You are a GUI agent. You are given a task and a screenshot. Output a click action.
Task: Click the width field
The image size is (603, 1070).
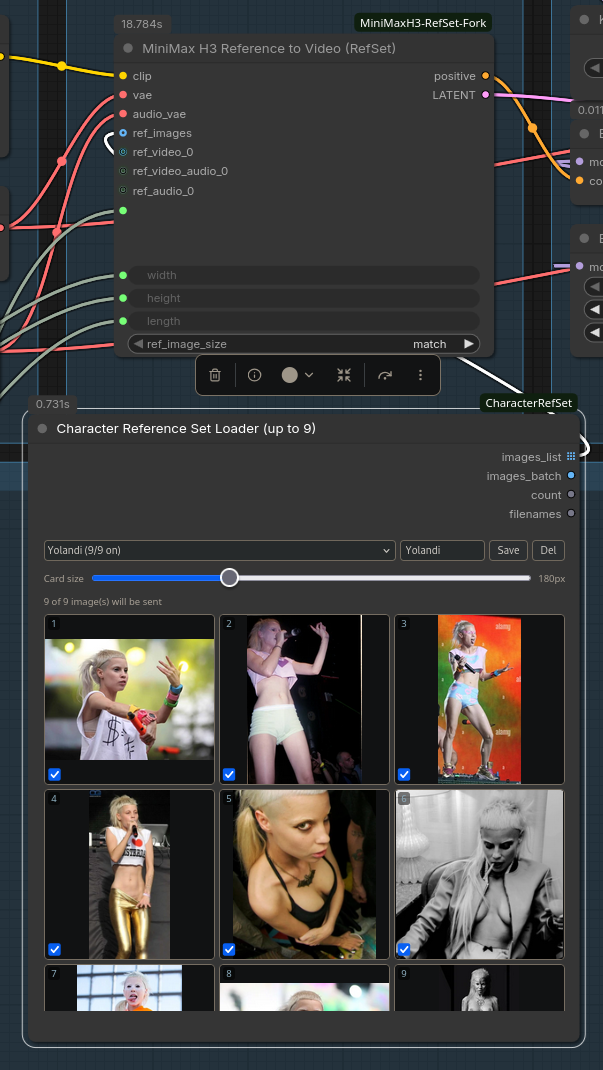pyautogui.click(x=304, y=275)
